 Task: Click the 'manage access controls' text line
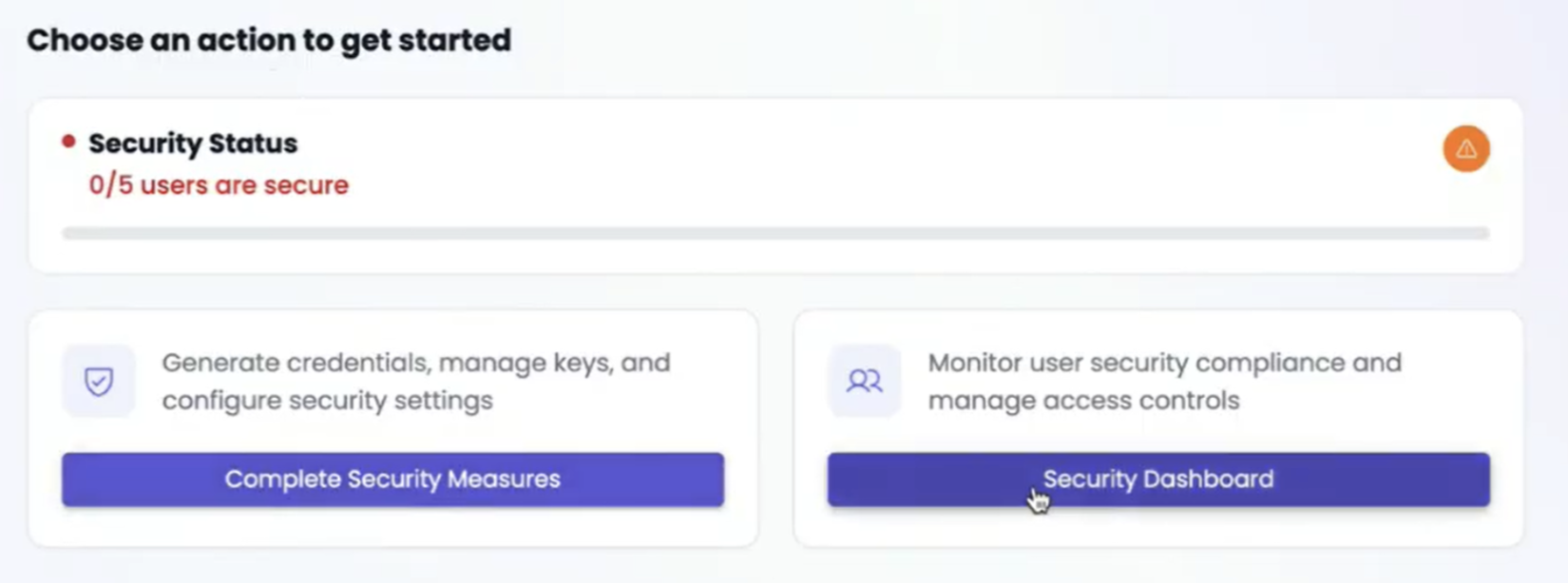[x=1083, y=401]
